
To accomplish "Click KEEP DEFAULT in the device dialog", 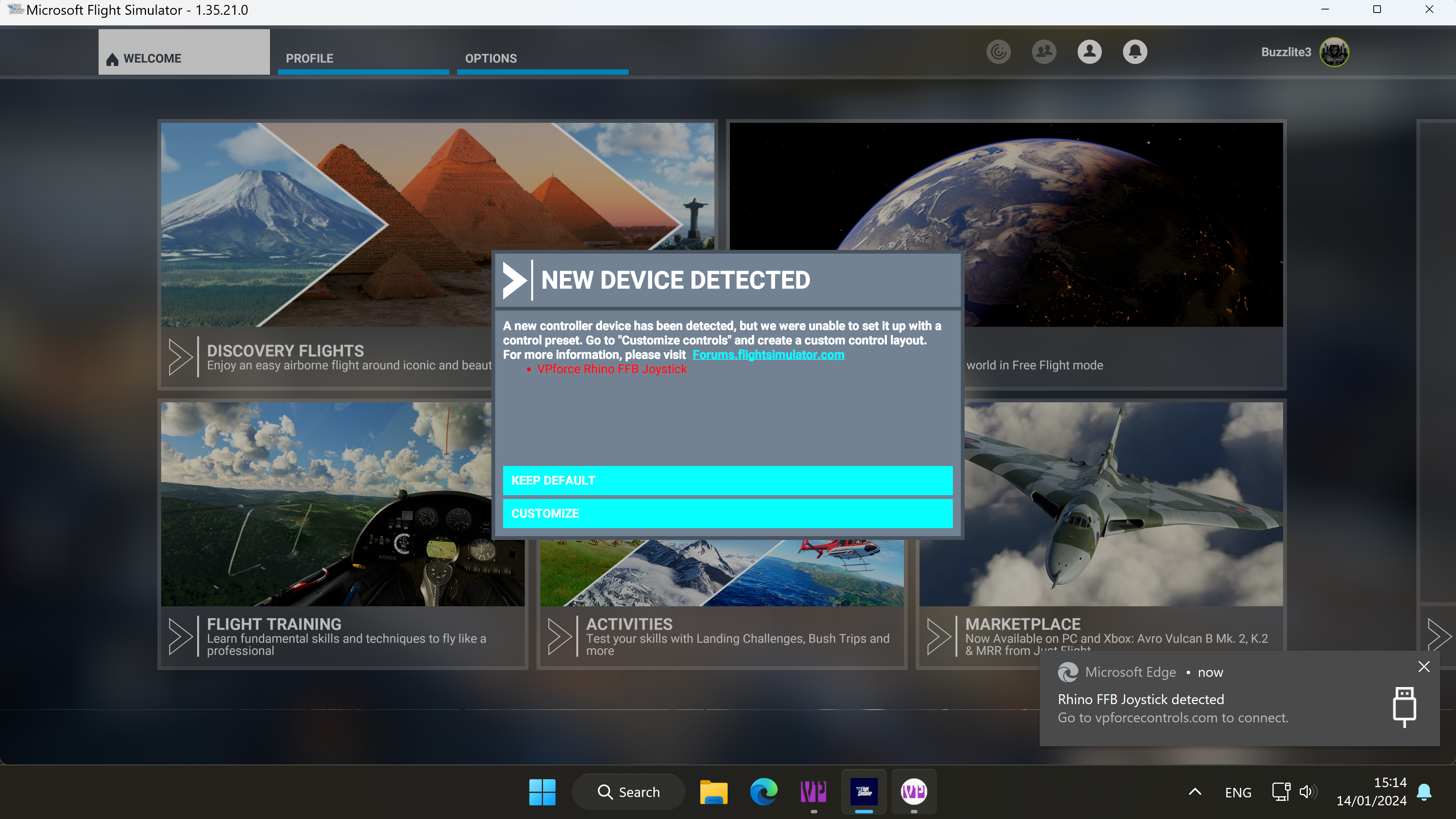I will (728, 480).
